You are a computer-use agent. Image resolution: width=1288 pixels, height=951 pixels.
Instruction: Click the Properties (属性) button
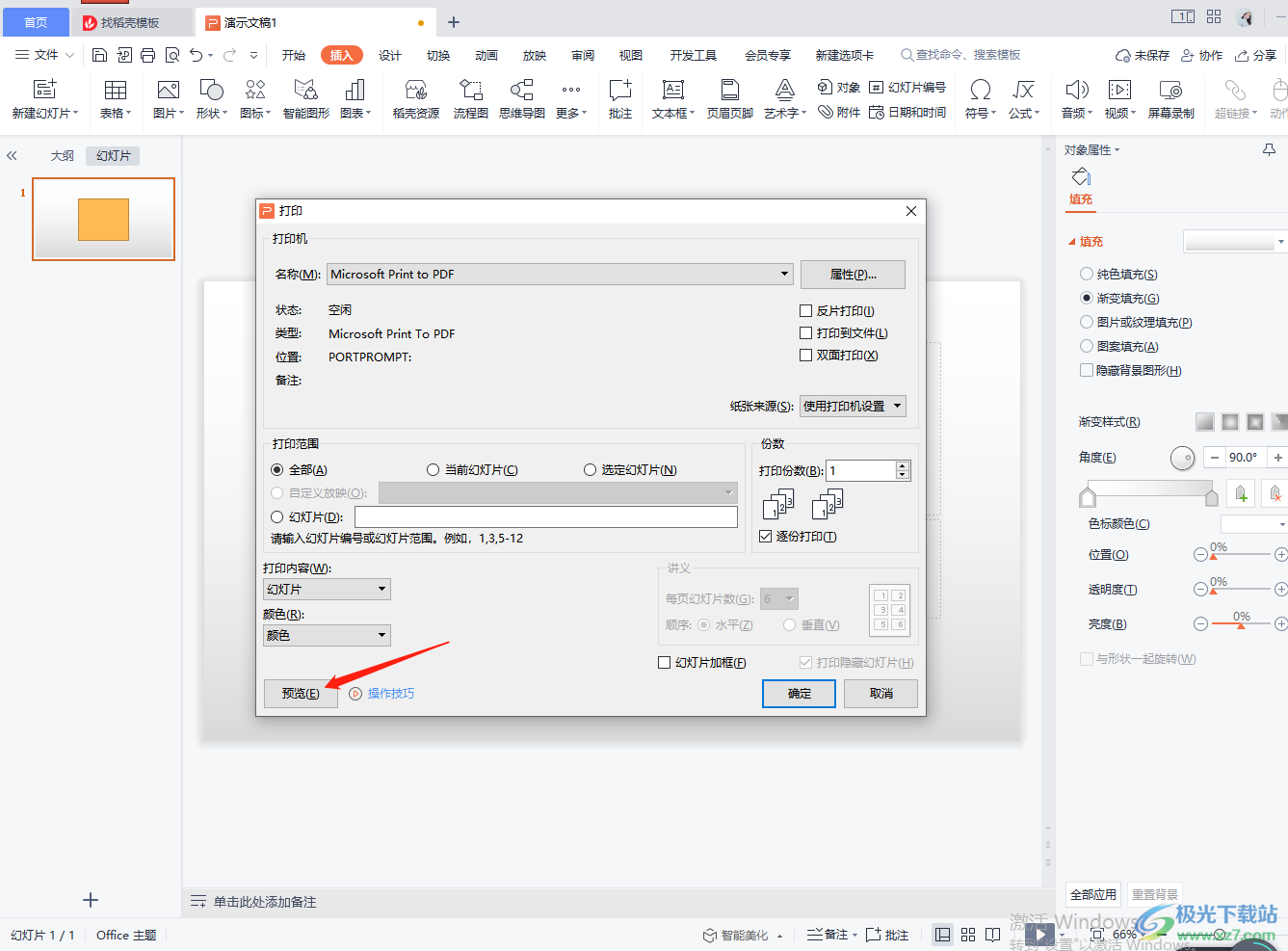(x=853, y=275)
